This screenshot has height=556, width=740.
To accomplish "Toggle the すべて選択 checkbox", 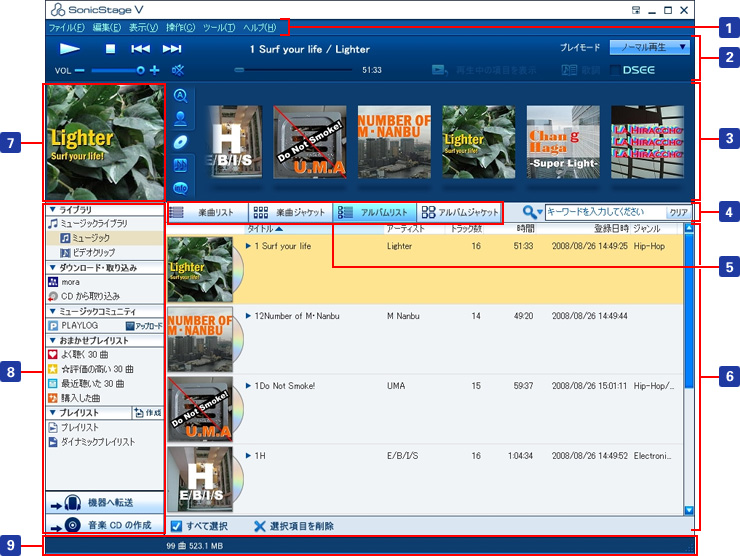I will click(x=176, y=526).
